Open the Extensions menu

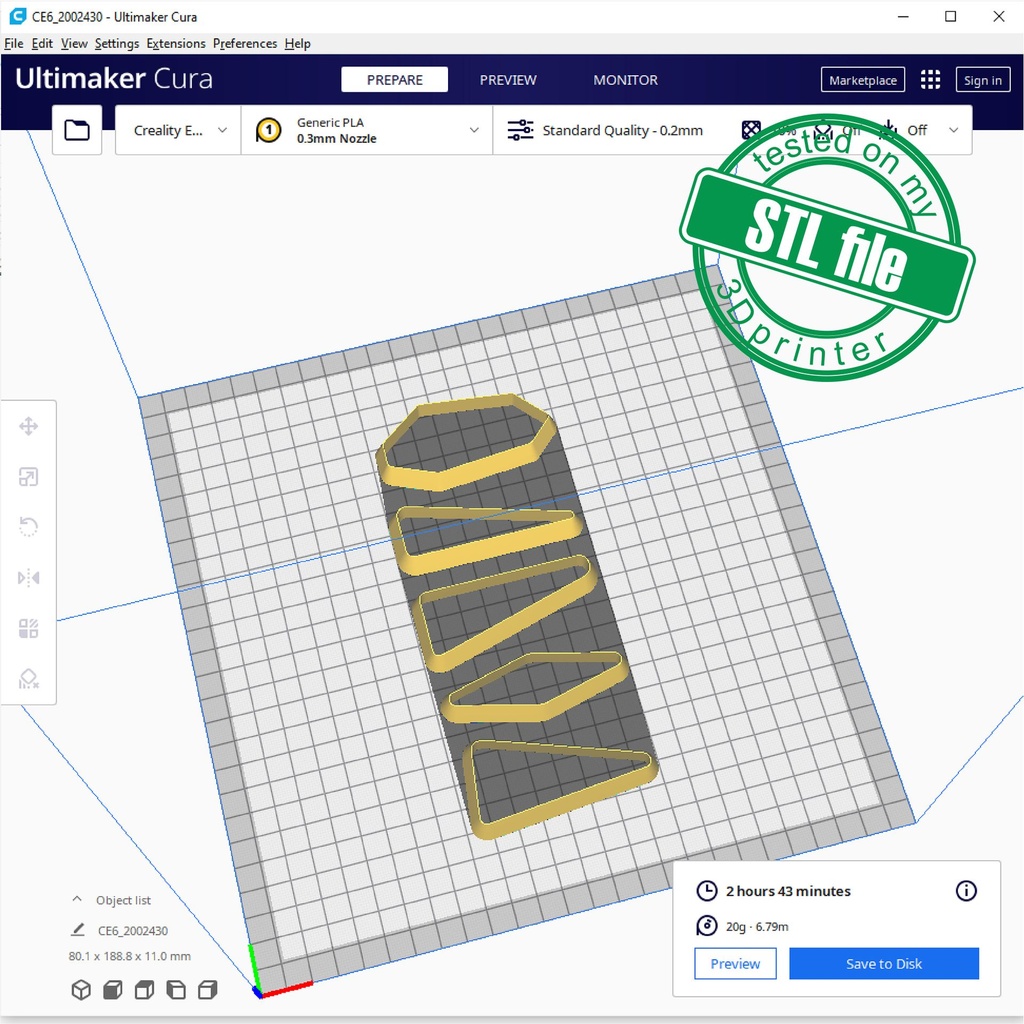tap(176, 44)
